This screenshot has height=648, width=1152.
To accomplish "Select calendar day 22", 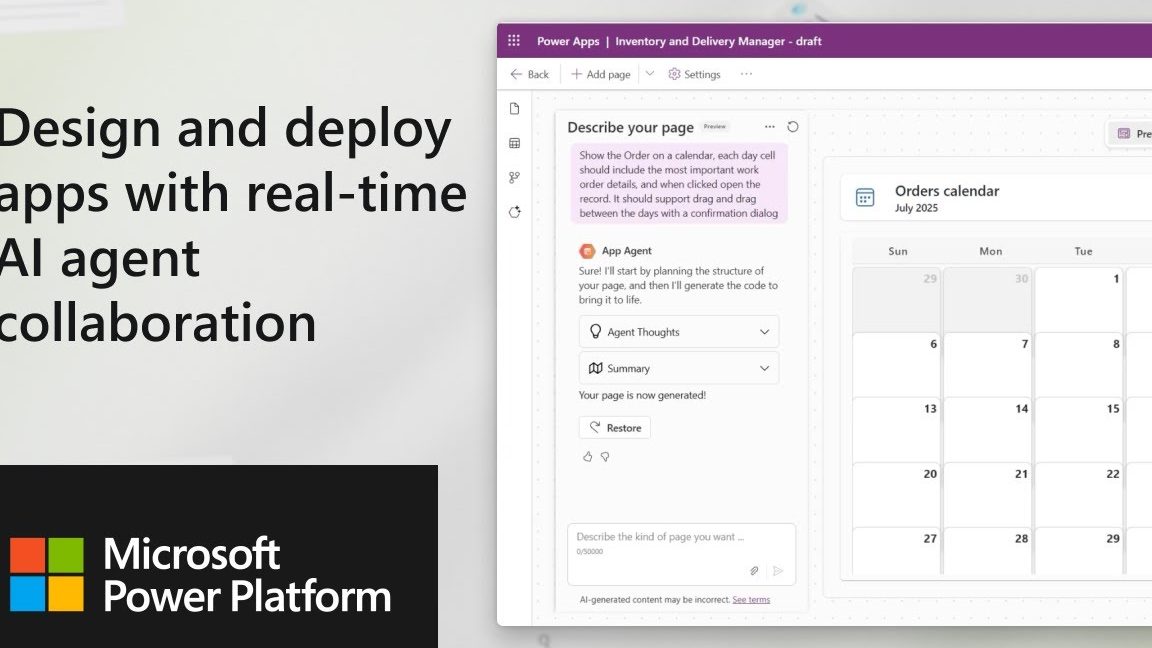I will pos(1078,494).
